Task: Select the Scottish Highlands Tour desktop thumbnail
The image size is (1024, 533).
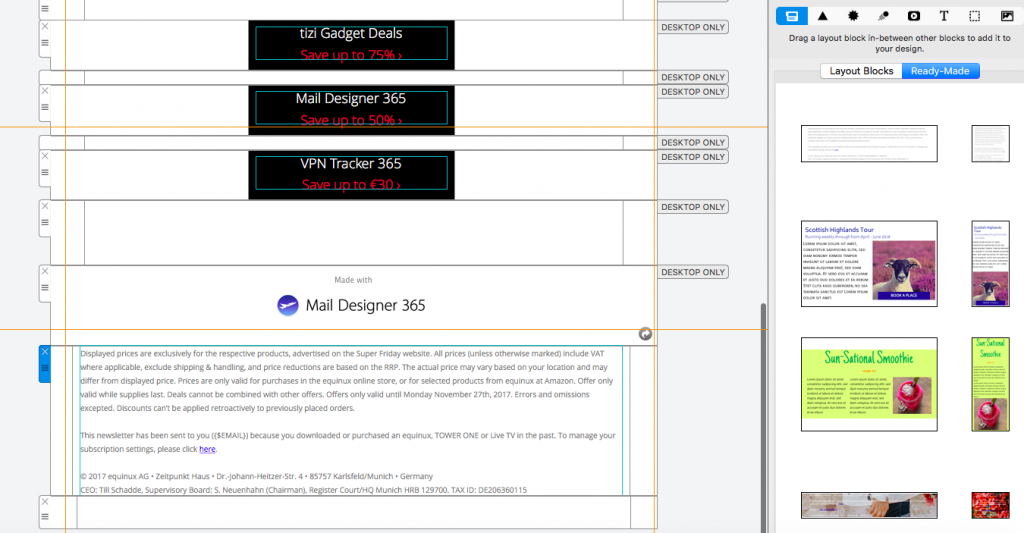Action: (869, 264)
